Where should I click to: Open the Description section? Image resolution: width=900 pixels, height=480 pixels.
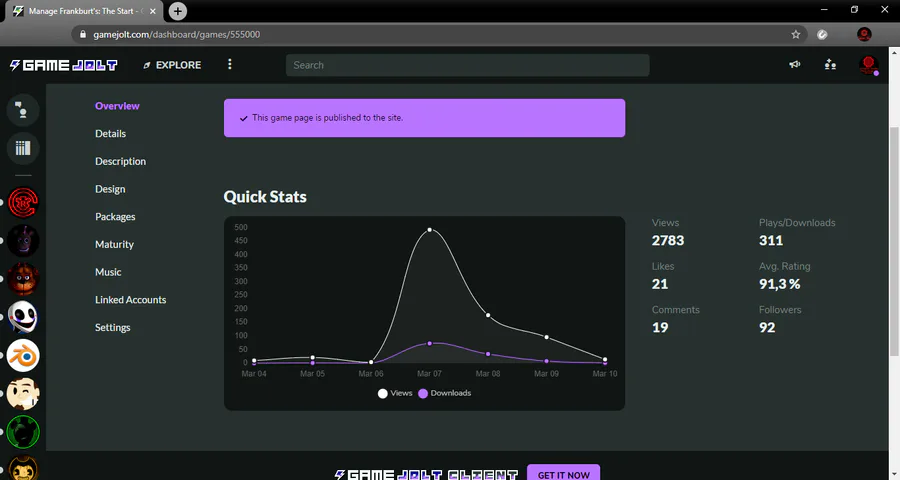pos(121,161)
